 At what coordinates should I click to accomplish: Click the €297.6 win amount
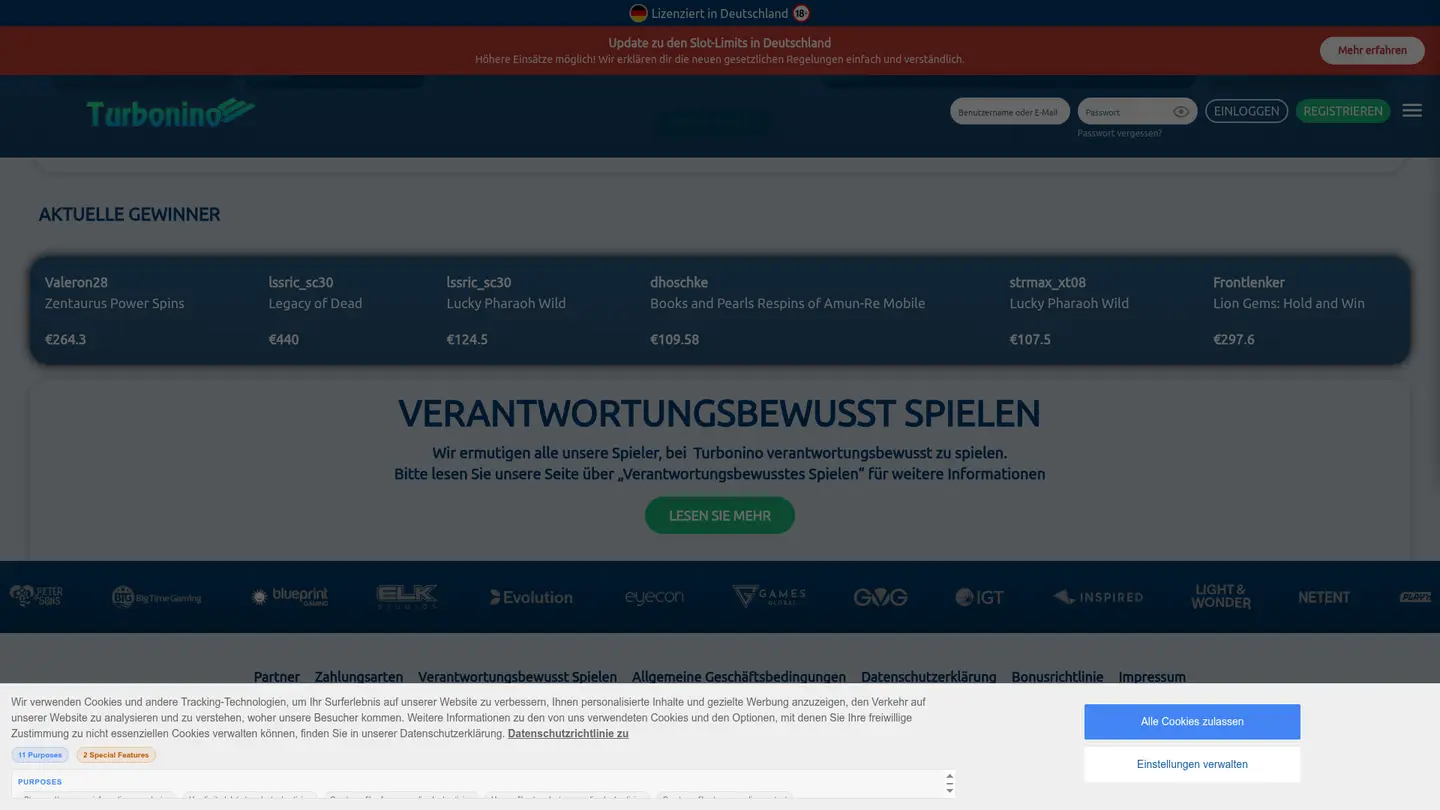tap(1234, 339)
